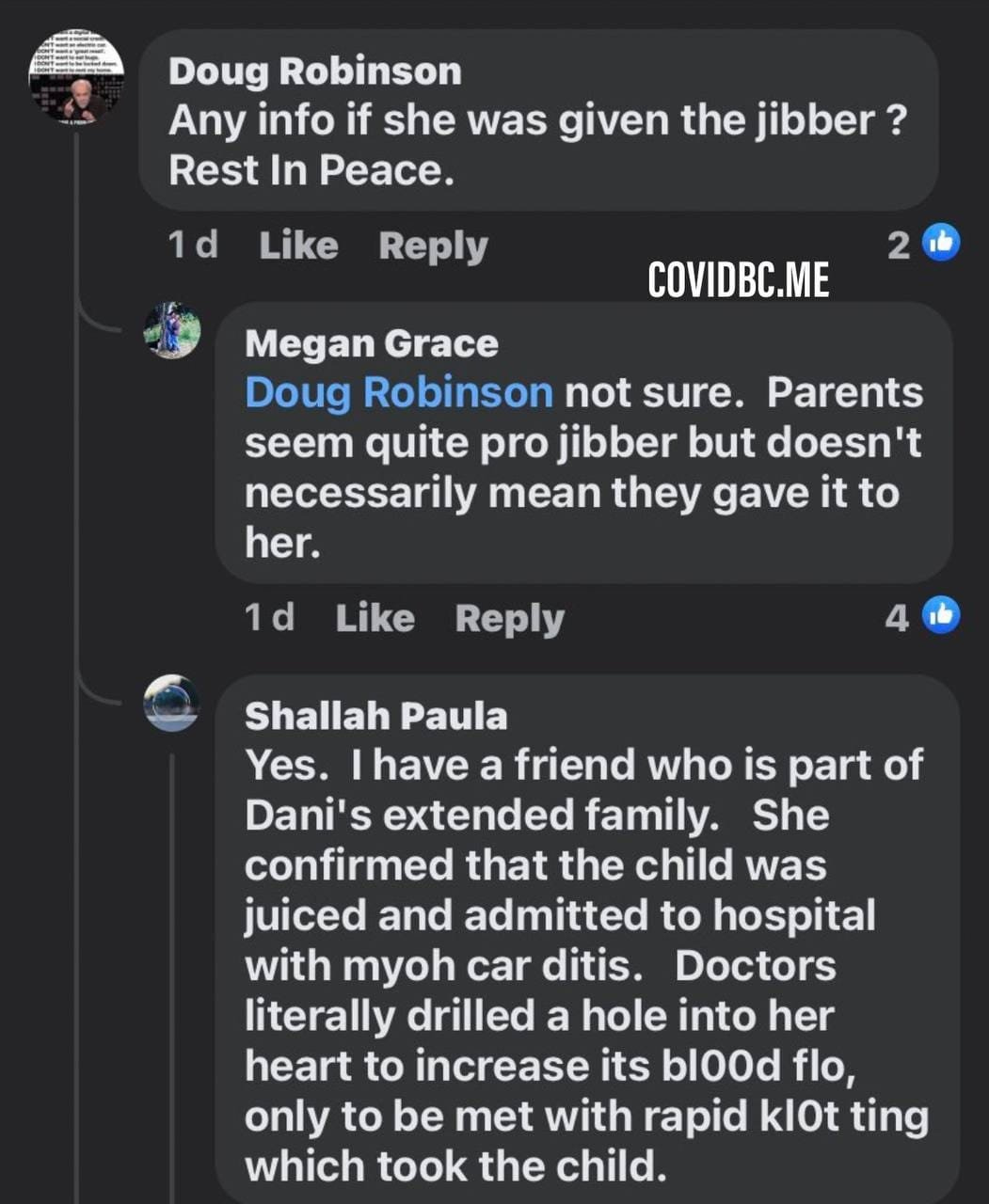This screenshot has width=989, height=1204.
Task: Select Doug Robinson's comment bubble
Action: pos(538,119)
